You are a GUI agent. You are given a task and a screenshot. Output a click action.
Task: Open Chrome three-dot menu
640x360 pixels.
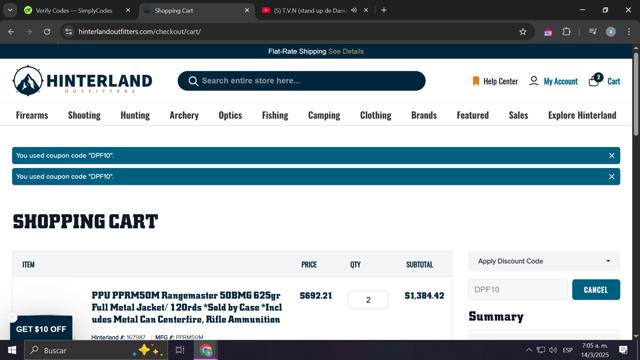pos(629,31)
